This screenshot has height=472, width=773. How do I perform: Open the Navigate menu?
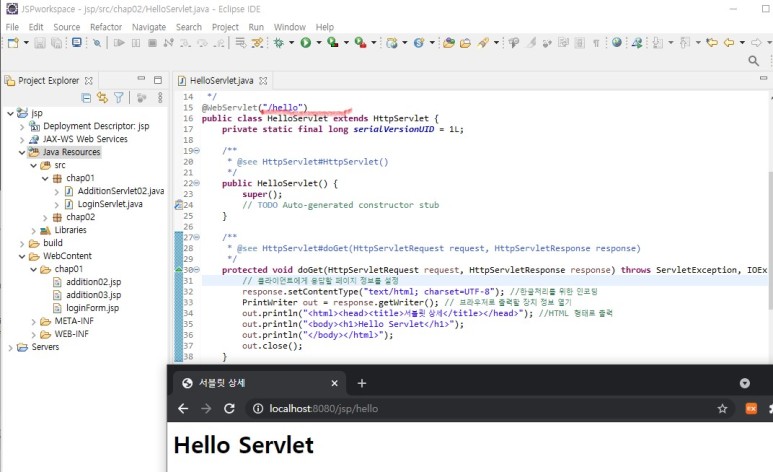(x=148, y=27)
